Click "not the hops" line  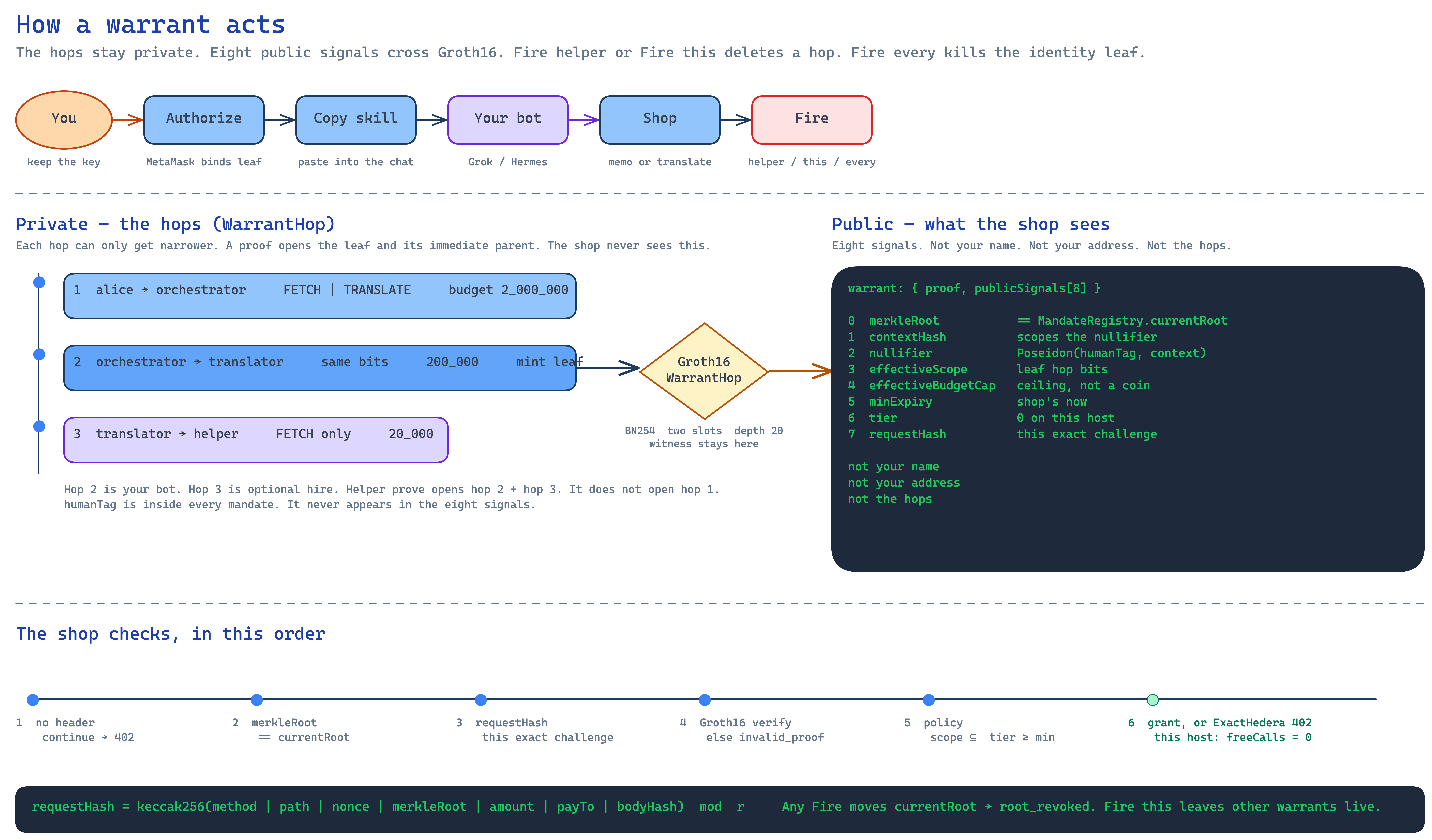pyautogui.click(x=890, y=499)
